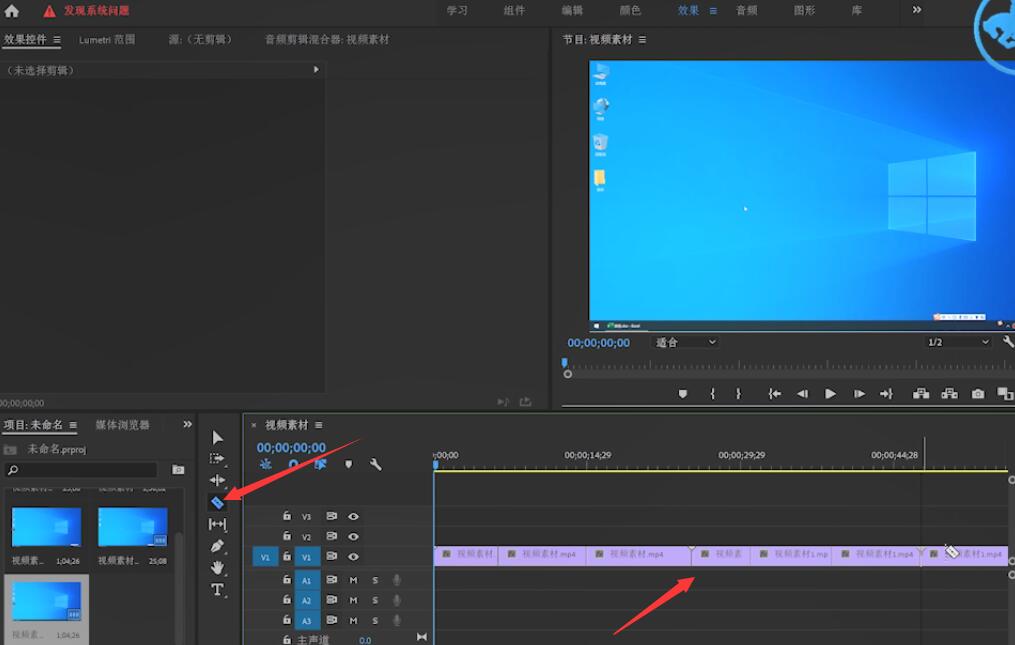Activate the Pen tool

click(218, 546)
